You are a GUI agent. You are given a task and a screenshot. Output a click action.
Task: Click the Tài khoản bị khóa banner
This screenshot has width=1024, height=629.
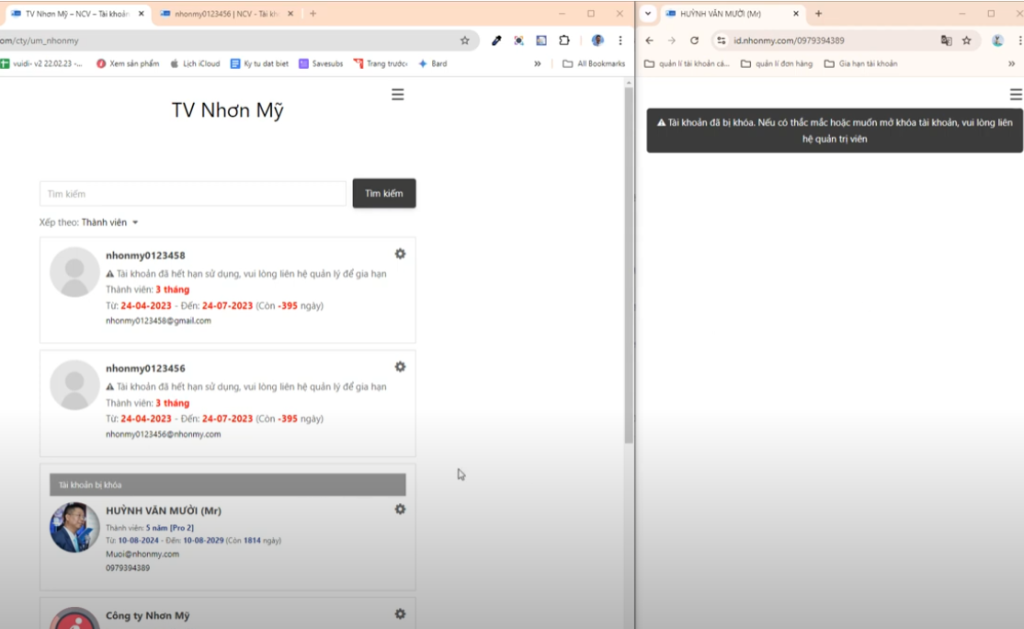(x=227, y=485)
